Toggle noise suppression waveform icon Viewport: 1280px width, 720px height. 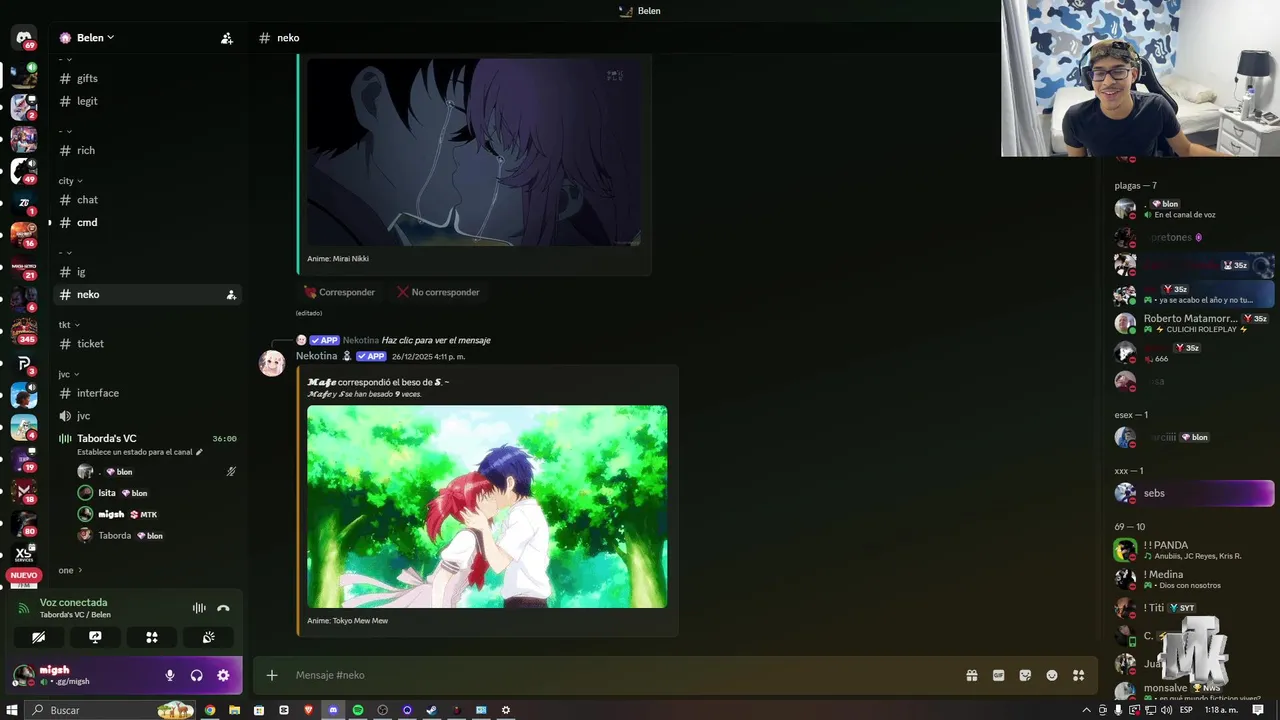pyautogui.click(x=199, y=608)
